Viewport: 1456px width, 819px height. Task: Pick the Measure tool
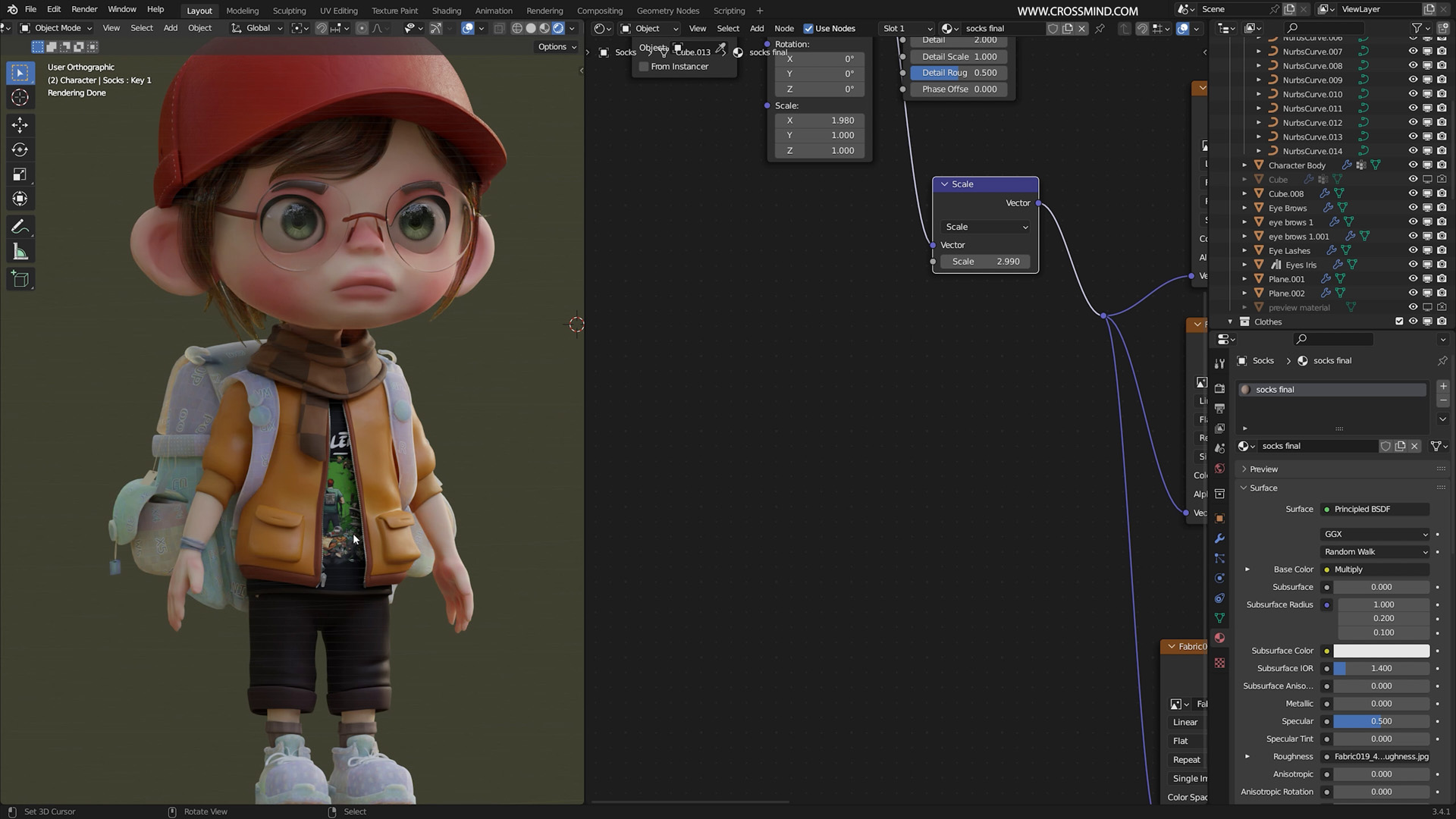pyautogui.click(x=20, y=250)
